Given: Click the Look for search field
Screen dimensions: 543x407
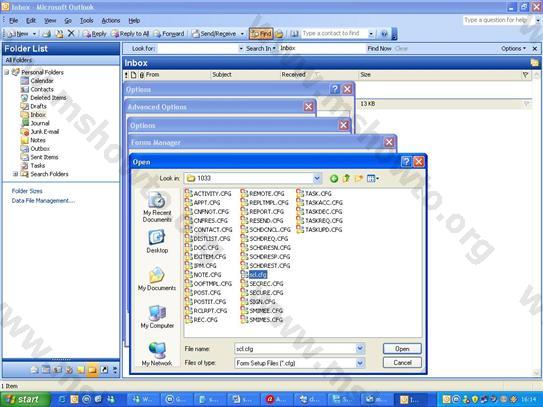Looking at the screenshot, I should click(x=198, y=49).
